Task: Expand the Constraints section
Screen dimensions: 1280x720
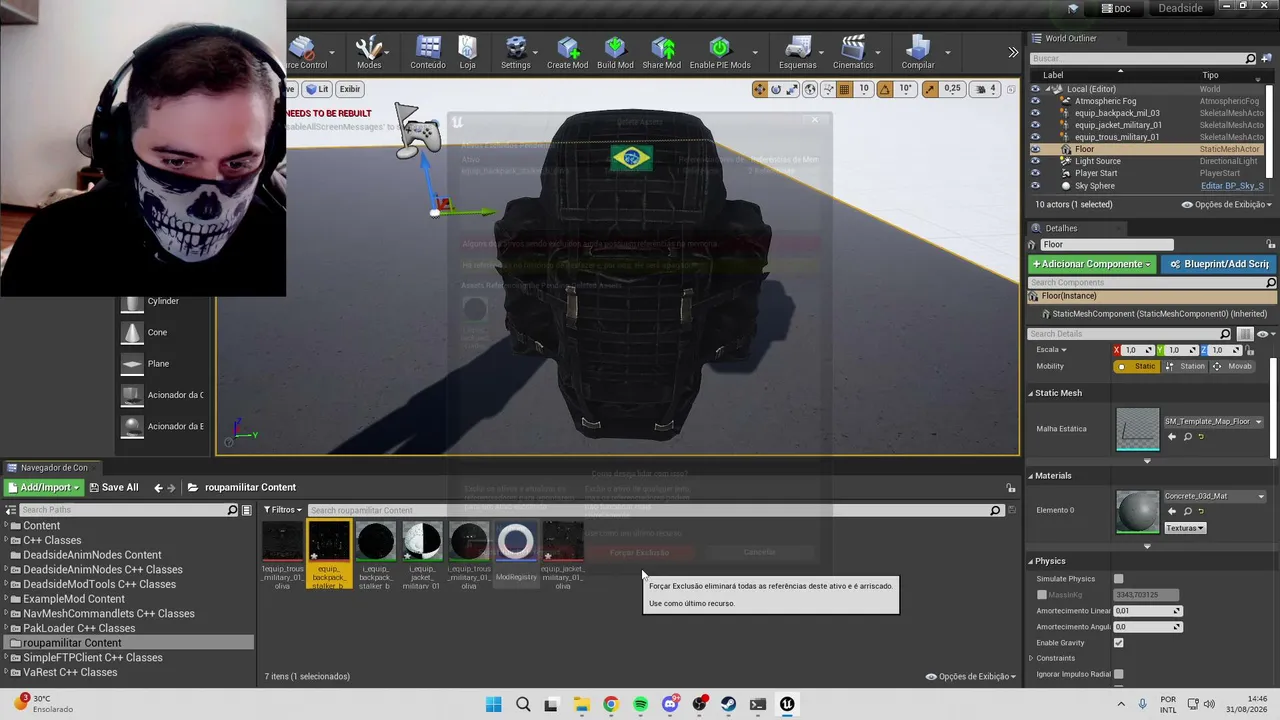Action: [1031, 658]
